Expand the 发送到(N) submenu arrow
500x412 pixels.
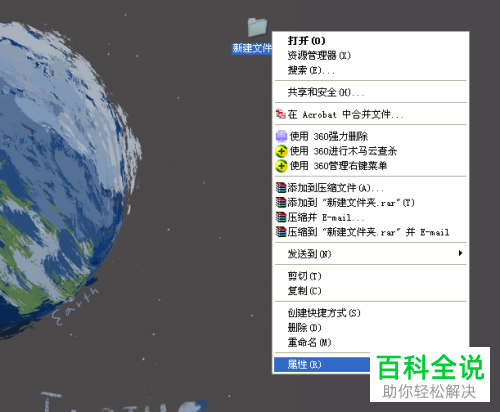460,253
